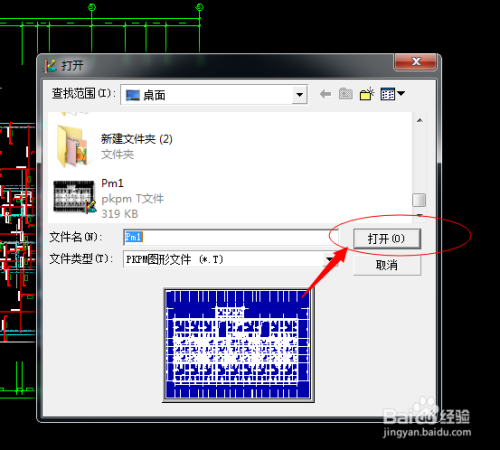Expand the 查找范围 桌面 dropdown
Screen dimensions: 500x450
pos(299,95)
